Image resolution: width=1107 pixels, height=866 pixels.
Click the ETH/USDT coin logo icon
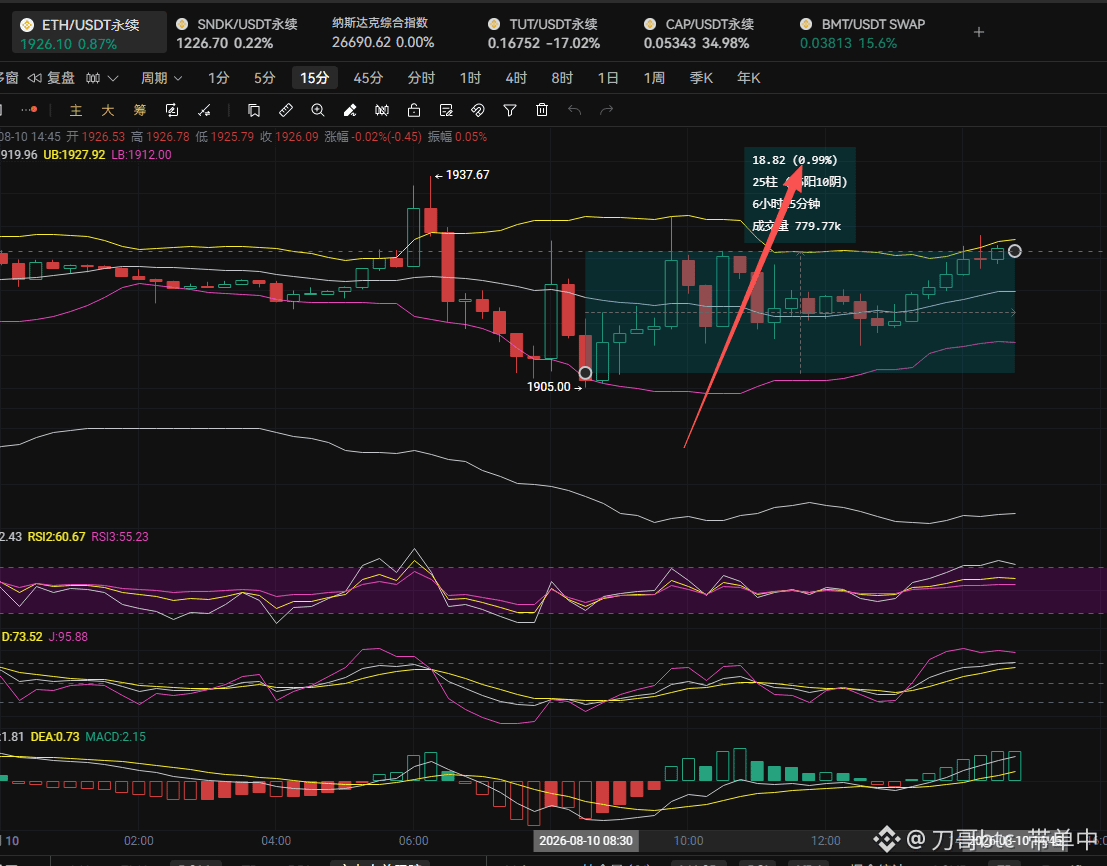27,25
